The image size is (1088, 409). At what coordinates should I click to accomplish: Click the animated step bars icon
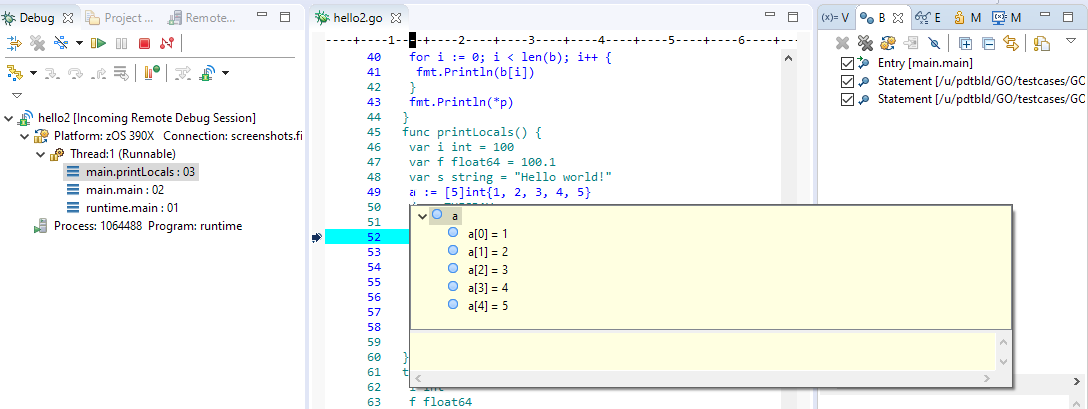tap(153, 72)
